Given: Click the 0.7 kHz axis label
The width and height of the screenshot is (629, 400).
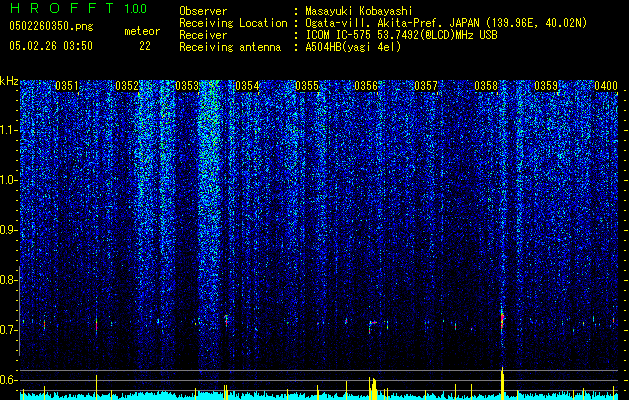Looking at the screenshot, I should point(9,330).
